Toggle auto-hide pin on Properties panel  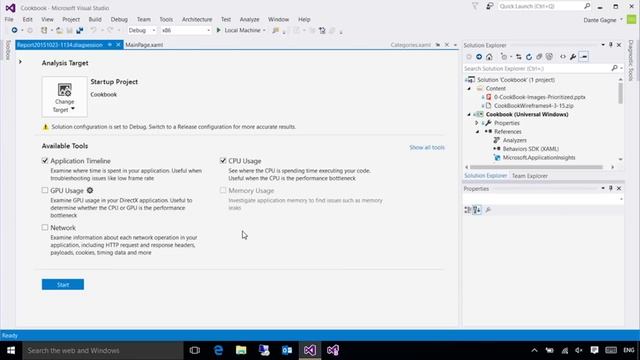click(611, 188)
